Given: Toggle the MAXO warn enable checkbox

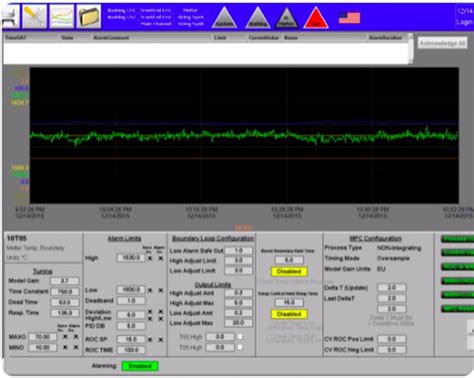Looking at the screenshot, I should pyautogui.click(x=65, y=337).
